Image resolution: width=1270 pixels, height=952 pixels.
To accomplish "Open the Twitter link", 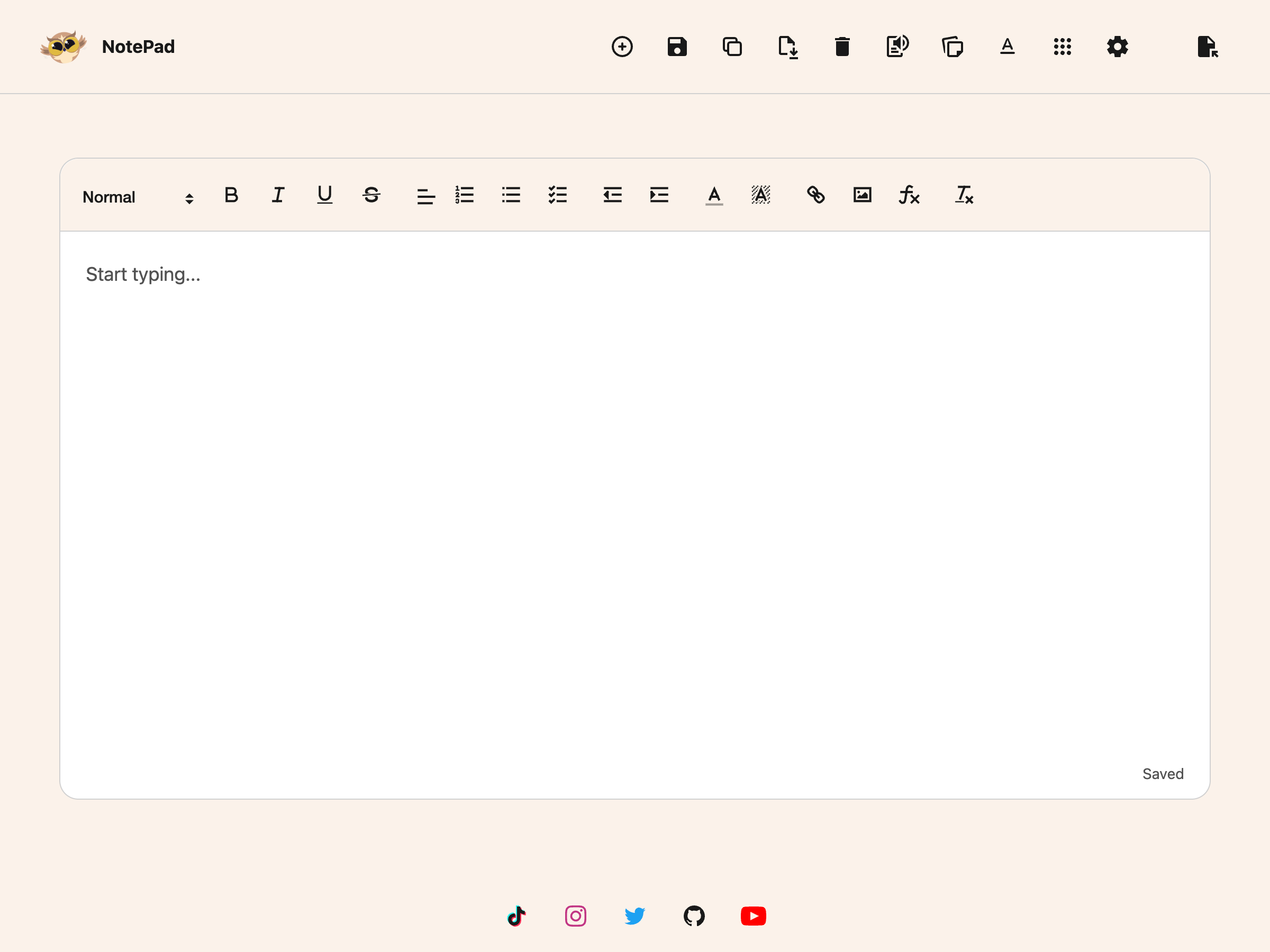I will pos(634,916).
